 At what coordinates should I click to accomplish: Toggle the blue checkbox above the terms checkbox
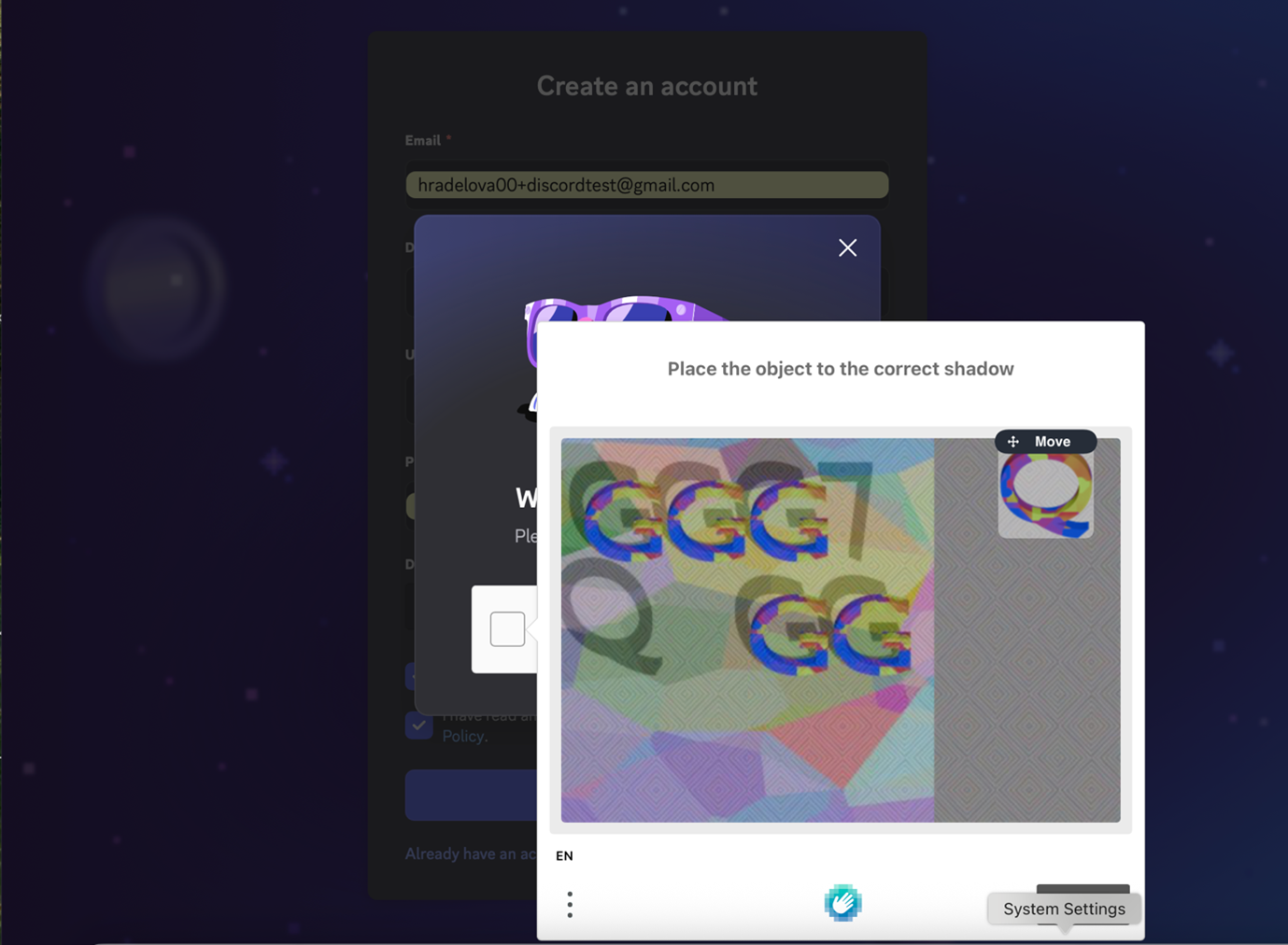(x=410, y=676)
